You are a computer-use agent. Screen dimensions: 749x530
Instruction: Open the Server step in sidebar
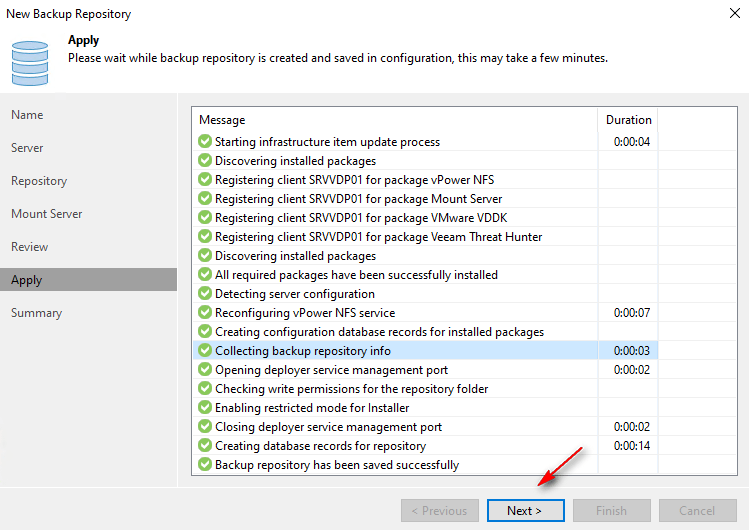tap(27, 148)
